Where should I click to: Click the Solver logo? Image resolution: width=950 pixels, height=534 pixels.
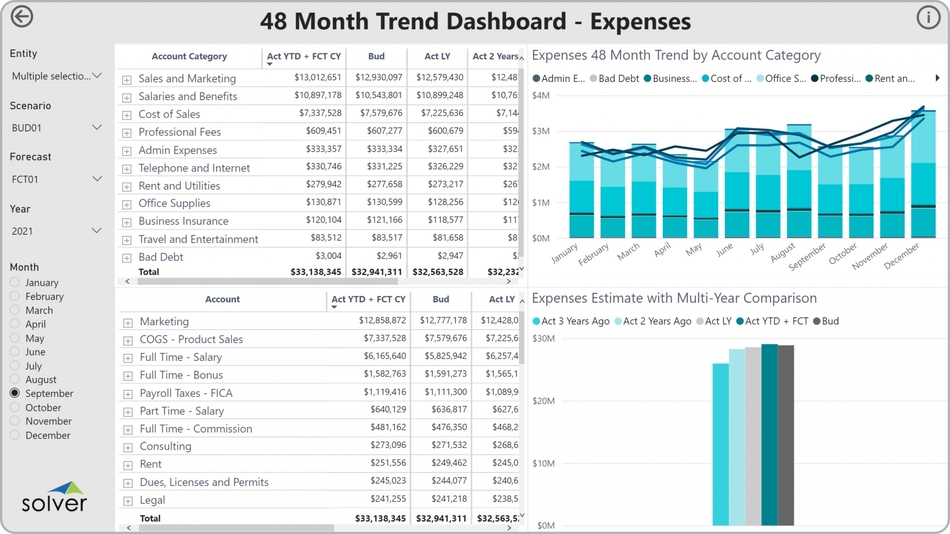[54, 497]
